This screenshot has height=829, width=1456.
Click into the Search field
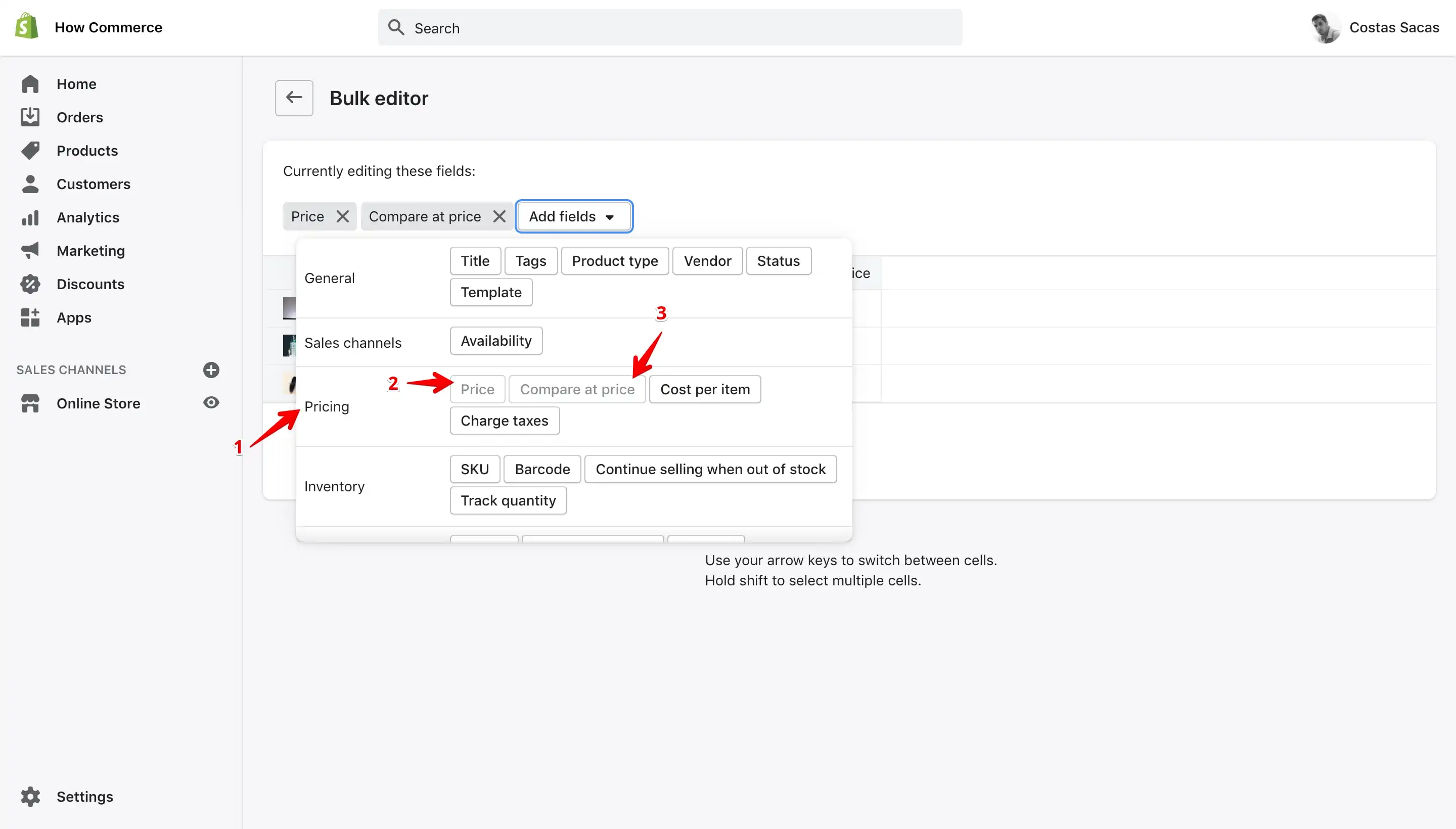coord(670,27)
